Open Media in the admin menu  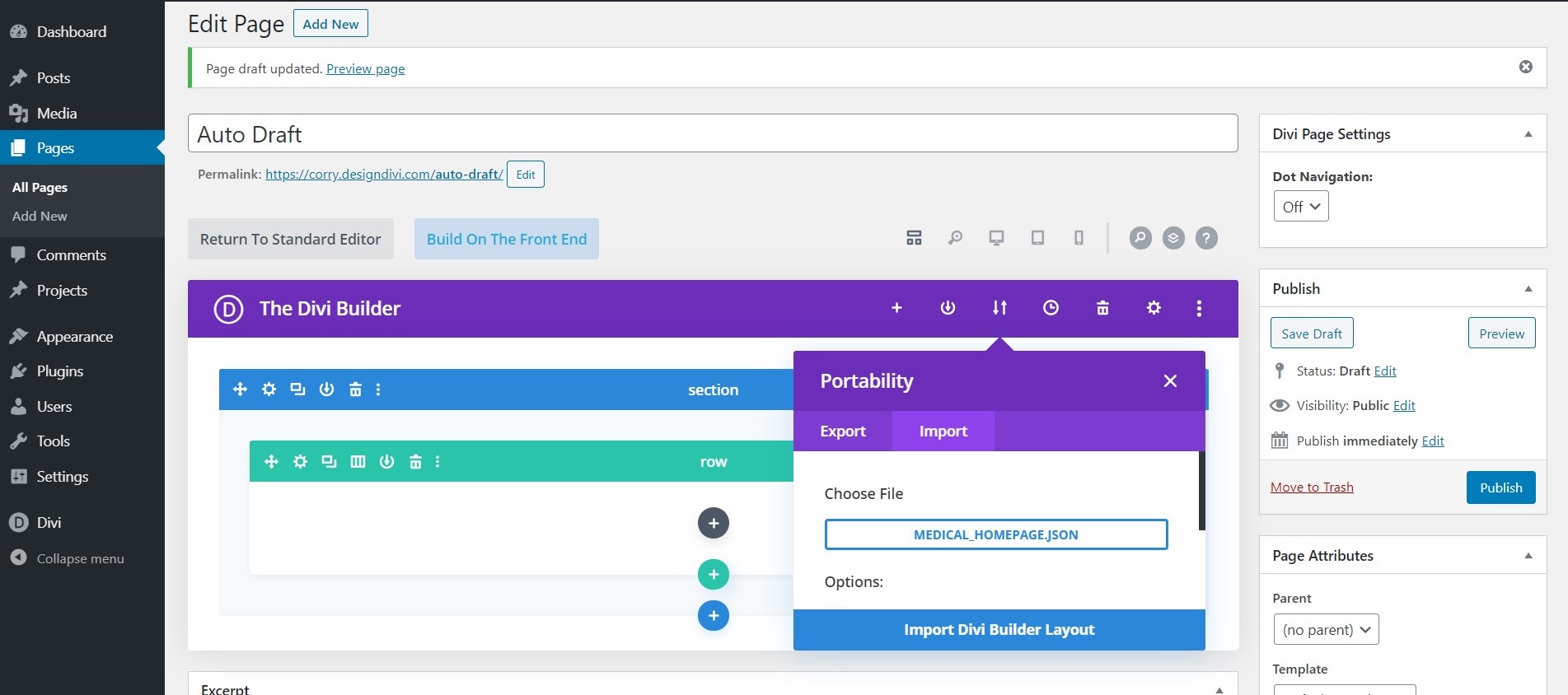[x=82, y=114]
